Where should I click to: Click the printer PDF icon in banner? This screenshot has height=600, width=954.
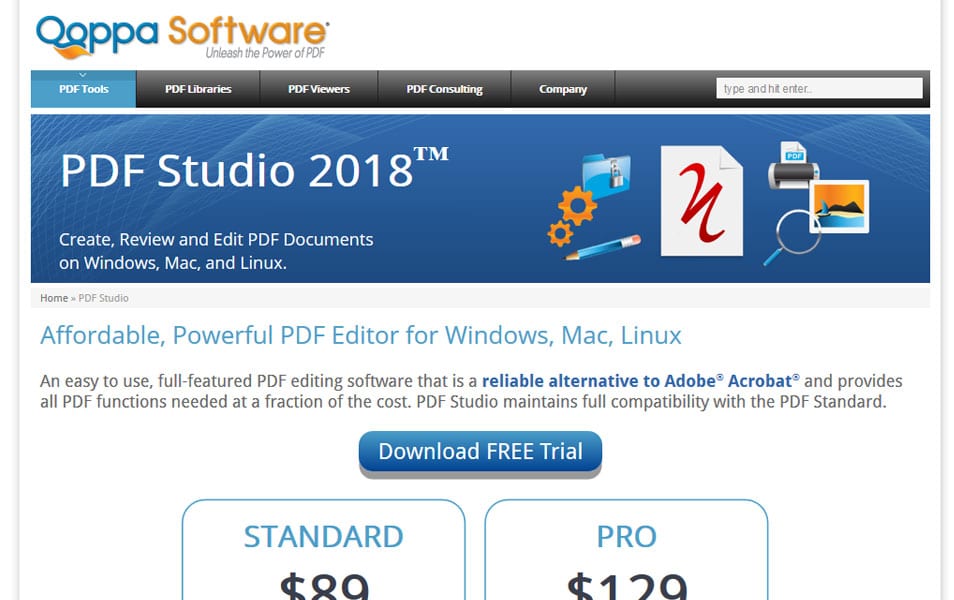click(793, 166)
